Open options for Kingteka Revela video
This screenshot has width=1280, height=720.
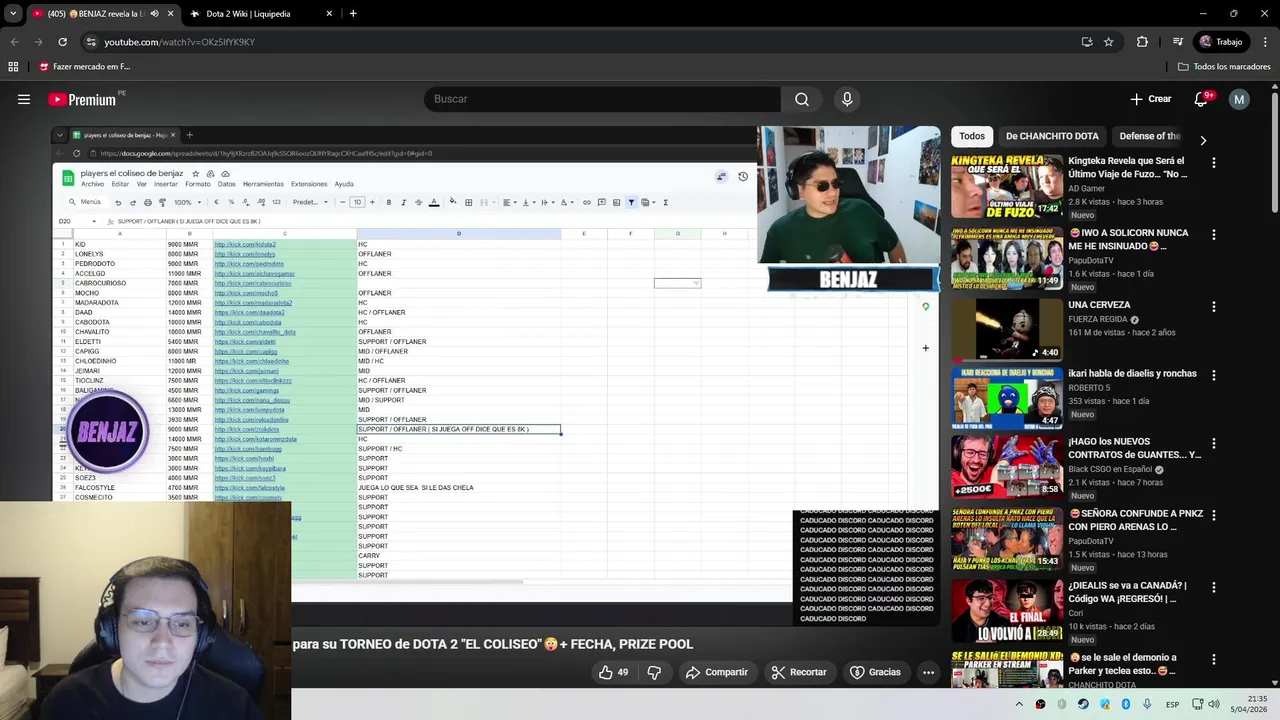tap(1214, 162)
